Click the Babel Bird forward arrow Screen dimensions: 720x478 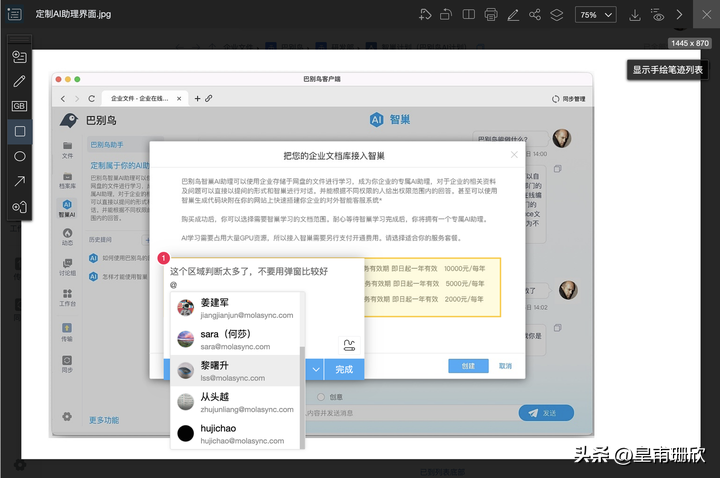(x=77, y=99)
